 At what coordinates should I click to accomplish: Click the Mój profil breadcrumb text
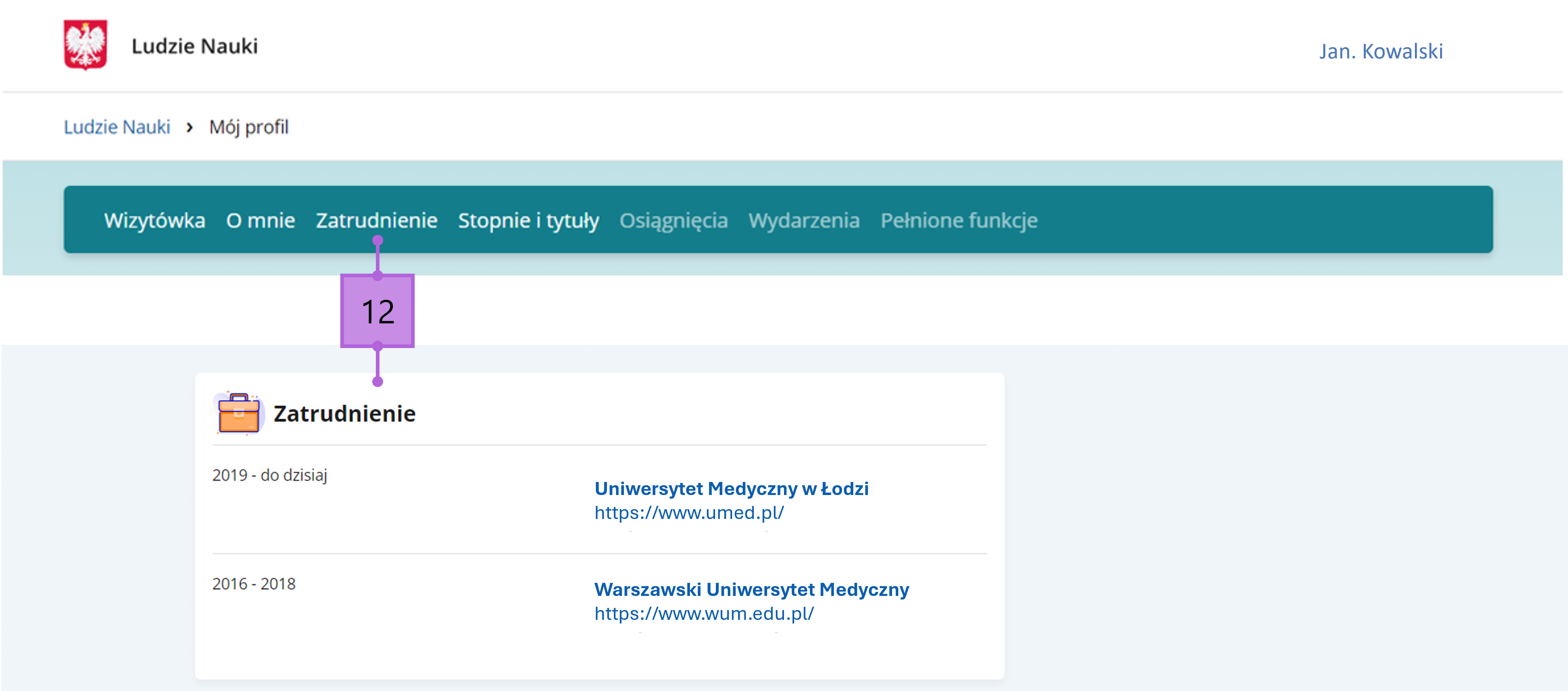(x=249, y=127)
